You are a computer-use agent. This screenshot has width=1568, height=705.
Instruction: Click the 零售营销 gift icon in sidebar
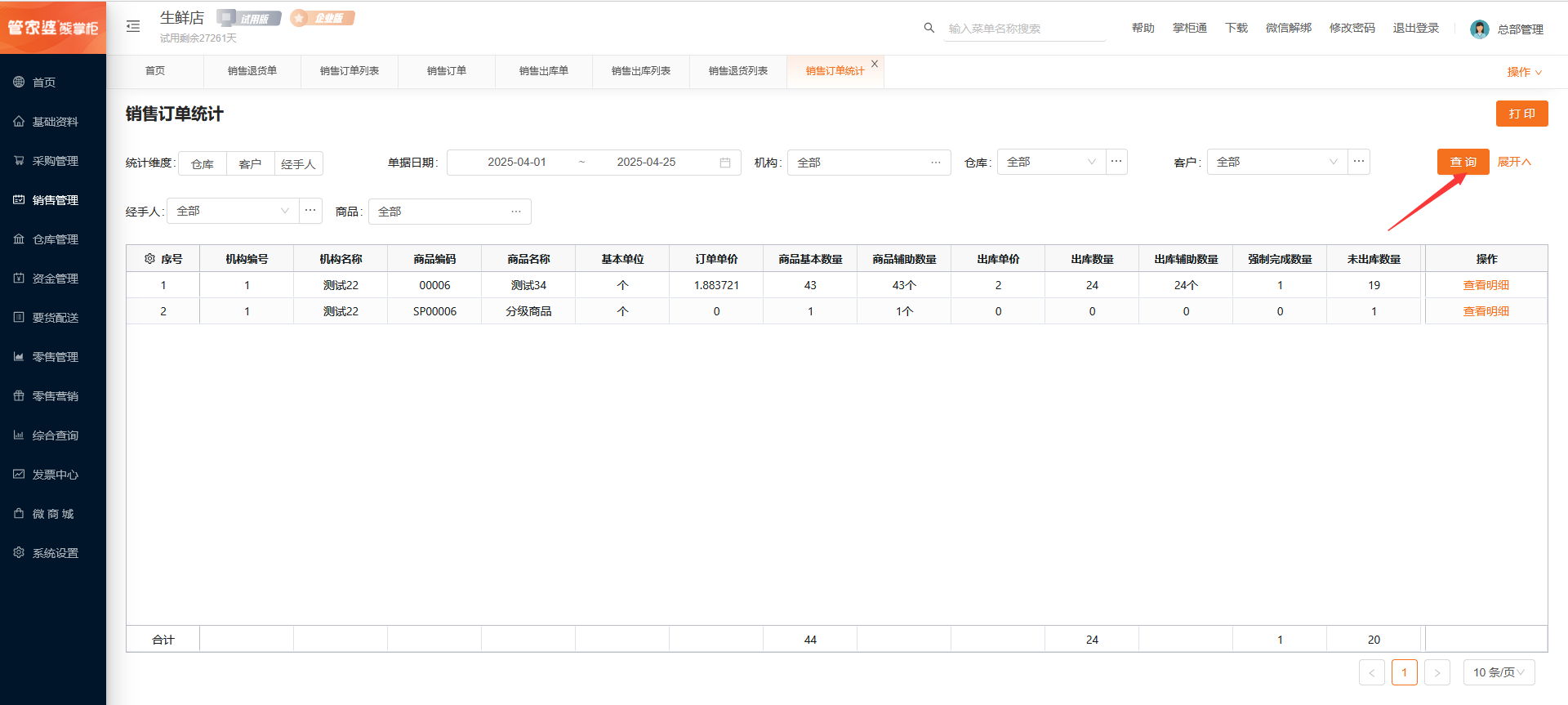tap(19, 395)
